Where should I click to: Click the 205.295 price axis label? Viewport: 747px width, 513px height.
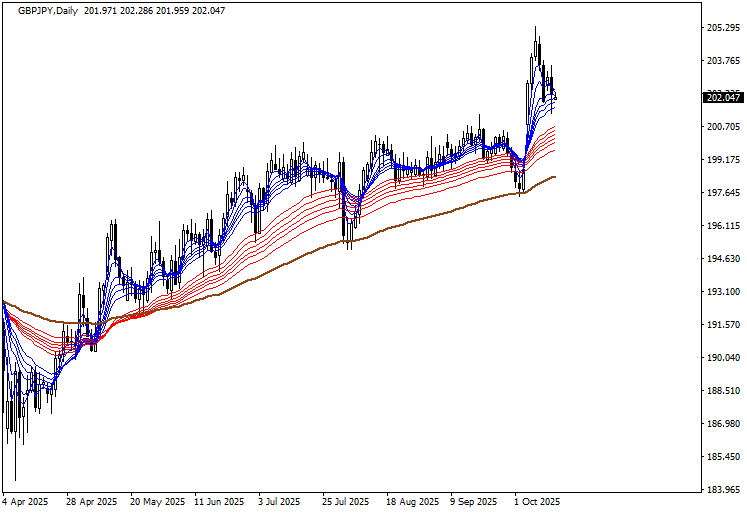pyautogui.click(x=723, y=28)
